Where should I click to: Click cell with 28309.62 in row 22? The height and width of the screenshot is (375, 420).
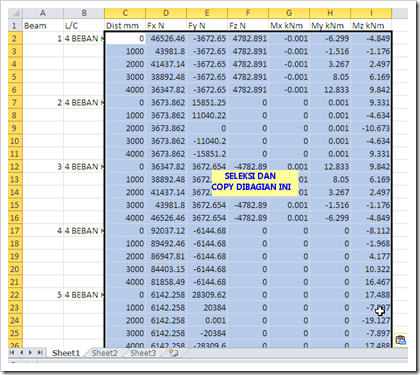click(x=207, y=295)
